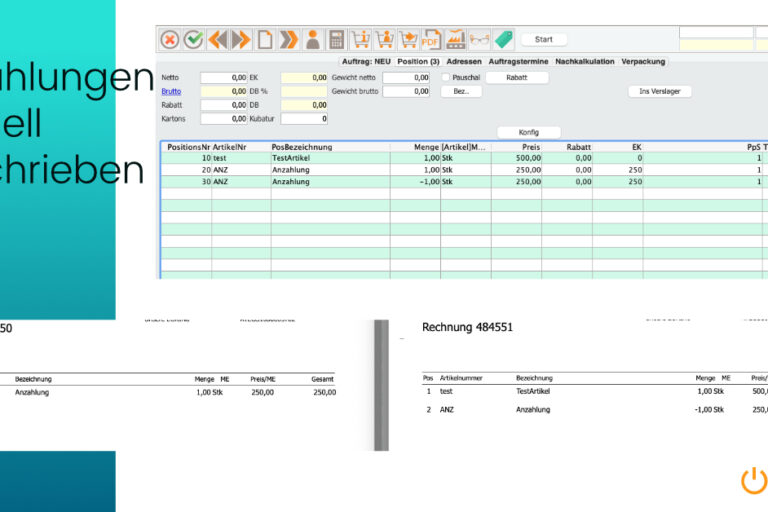Open the Nachkalkulation tab
This screenshot has width=768, height=512.
coord(584,62)
